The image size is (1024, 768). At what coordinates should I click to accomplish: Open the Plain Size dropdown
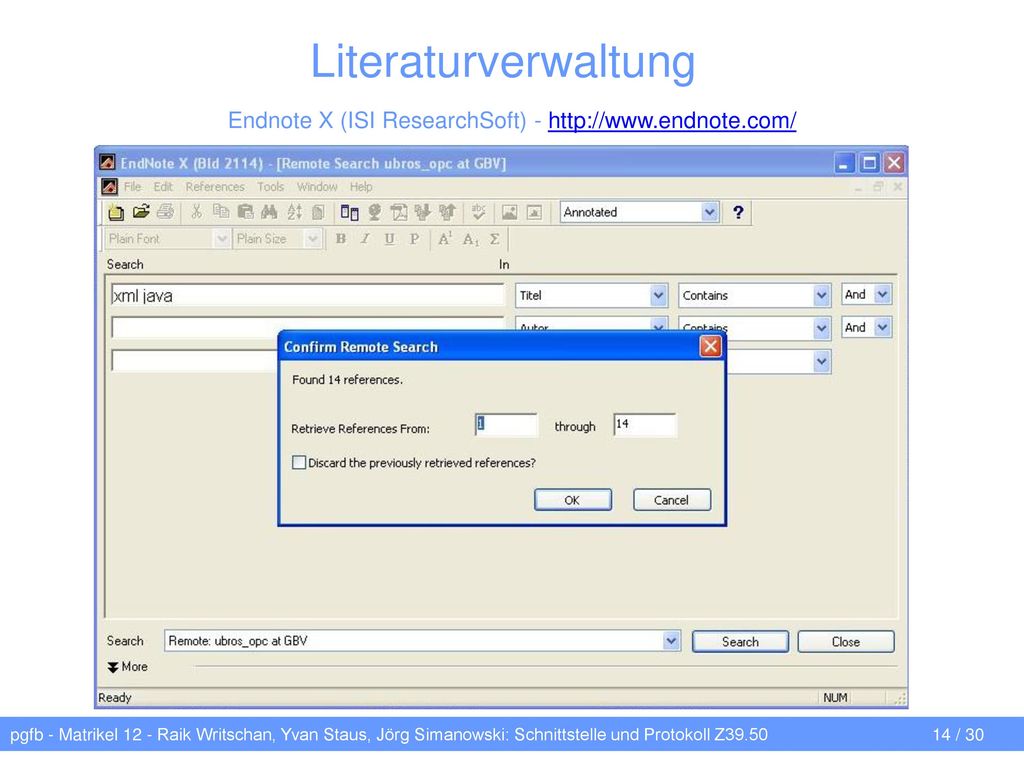point(312,239)
